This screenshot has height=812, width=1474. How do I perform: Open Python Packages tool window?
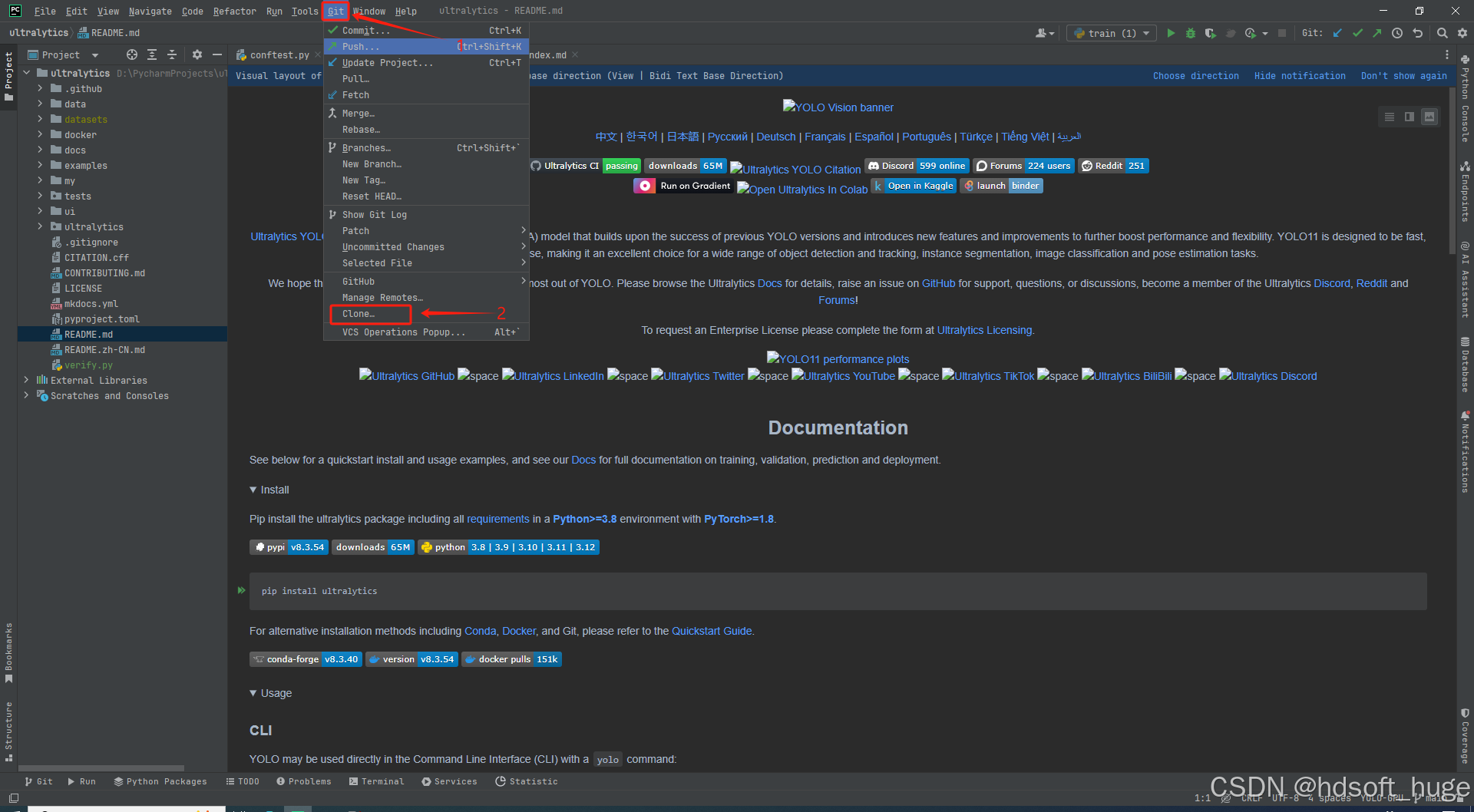(160, 781)
